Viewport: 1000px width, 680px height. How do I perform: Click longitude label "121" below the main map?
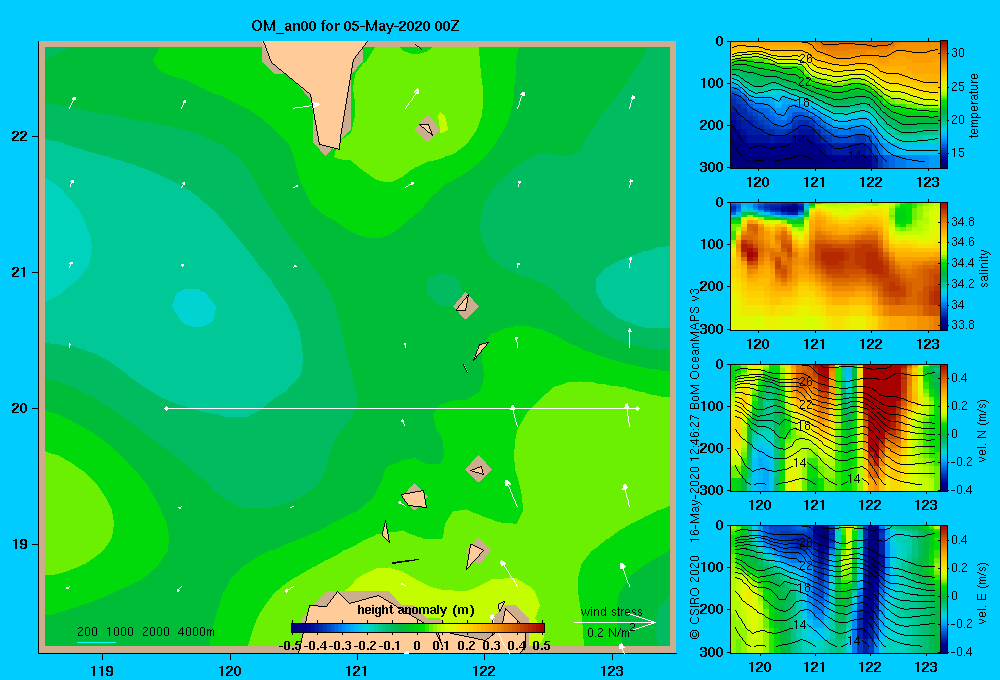[357, 670]
